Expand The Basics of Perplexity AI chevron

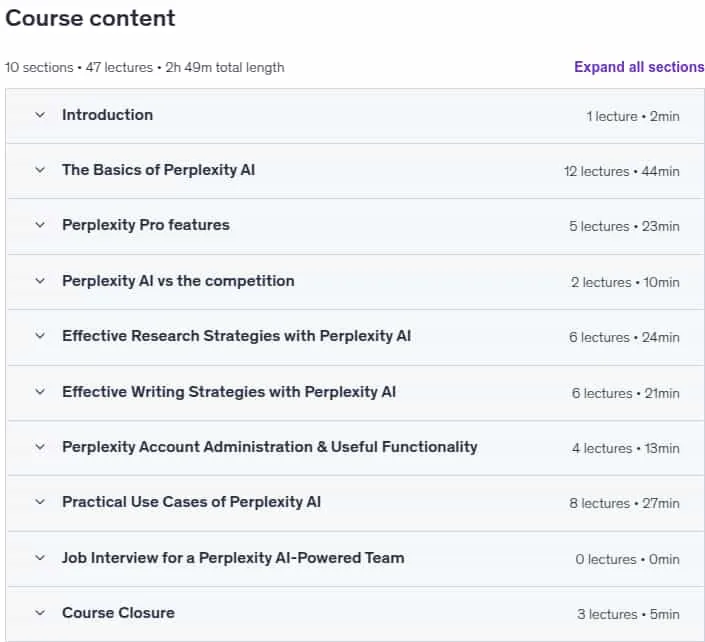click(x=40, y=170)
